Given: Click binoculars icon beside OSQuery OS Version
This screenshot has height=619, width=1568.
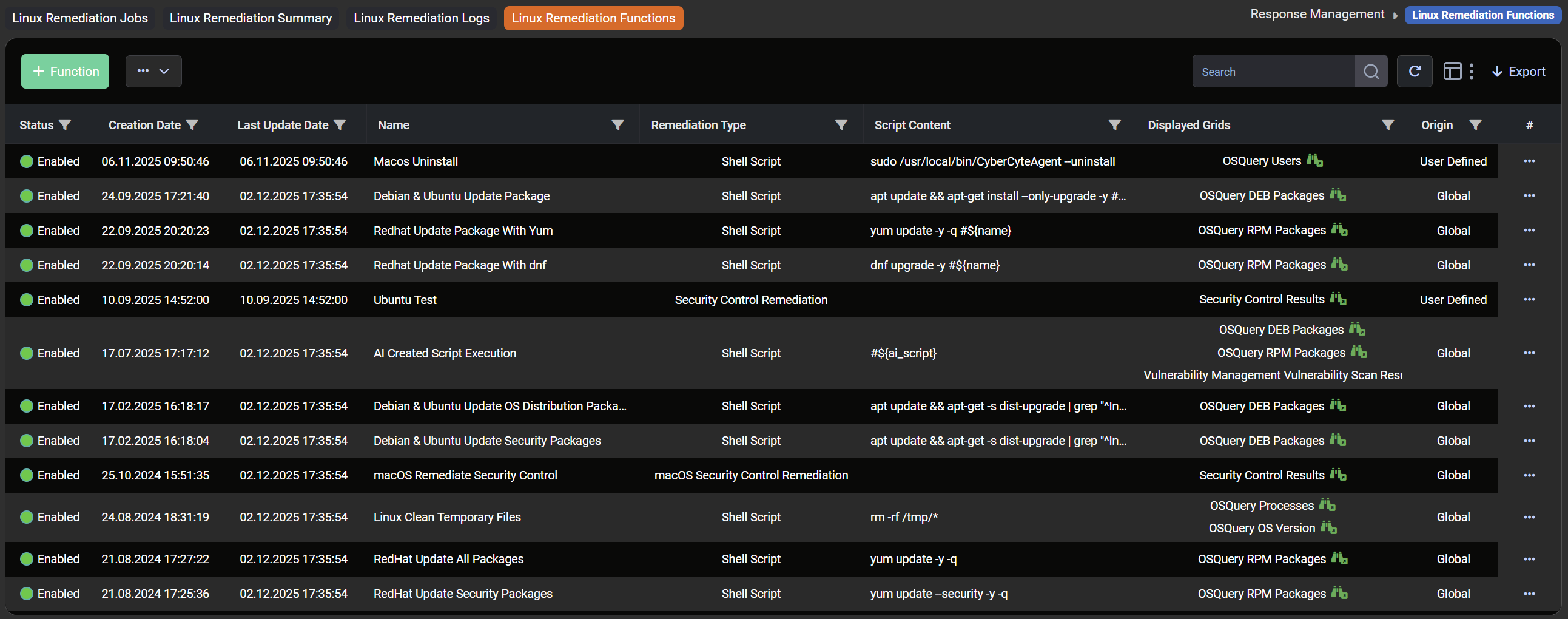Looking at the screenshot, I should coord(1328,527).
